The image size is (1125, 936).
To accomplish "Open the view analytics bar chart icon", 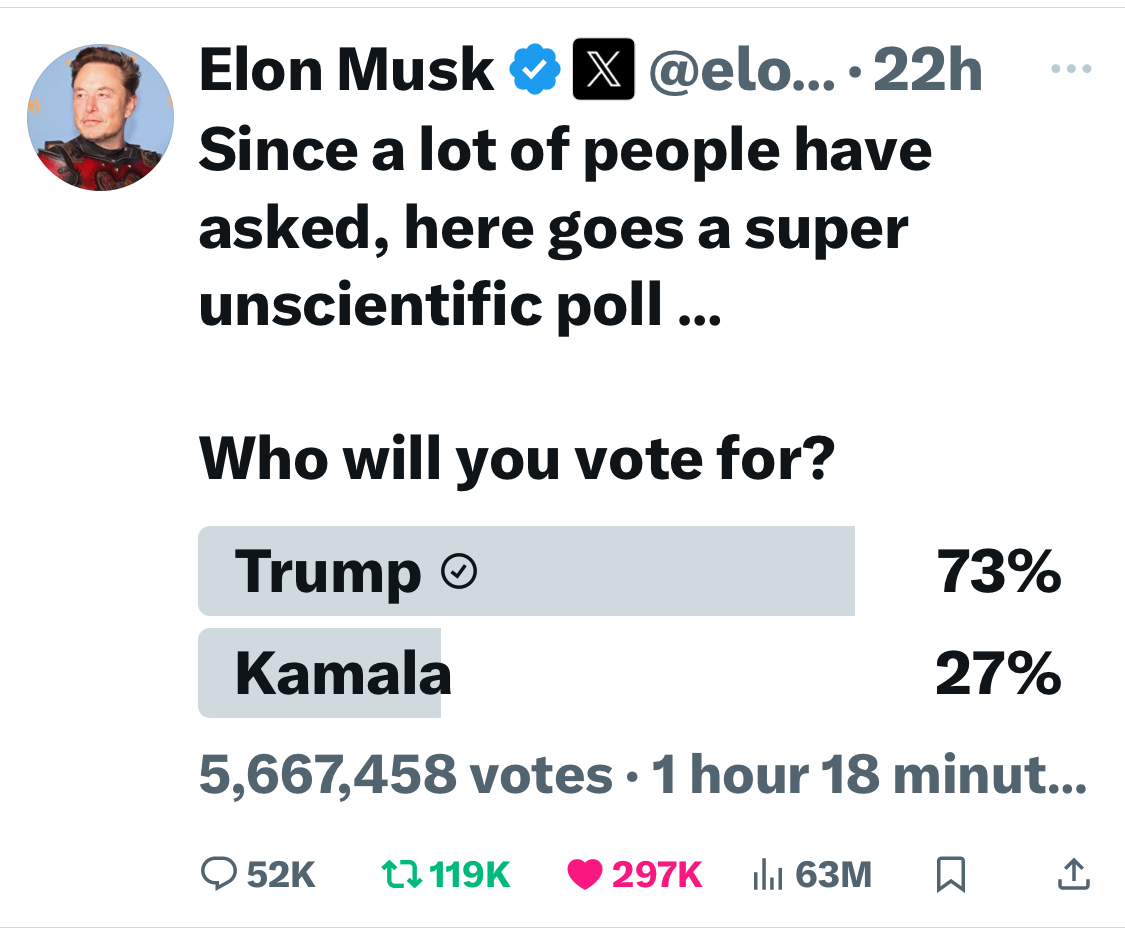I will 768,874.
